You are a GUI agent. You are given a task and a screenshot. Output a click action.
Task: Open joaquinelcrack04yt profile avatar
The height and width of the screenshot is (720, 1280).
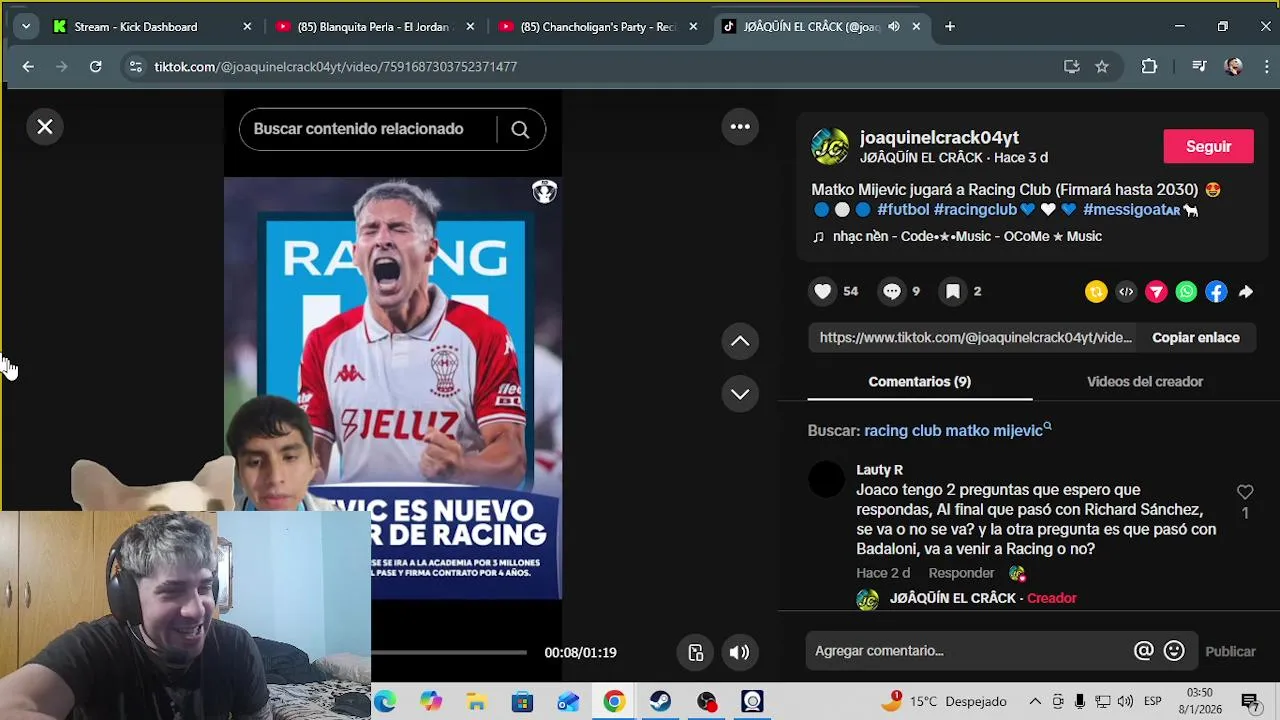tap(830, 147)
